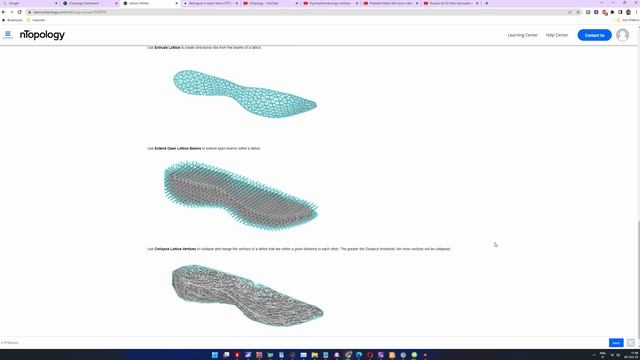
Task: Open Chrome's three-dot menu
Action: [636, 12]
